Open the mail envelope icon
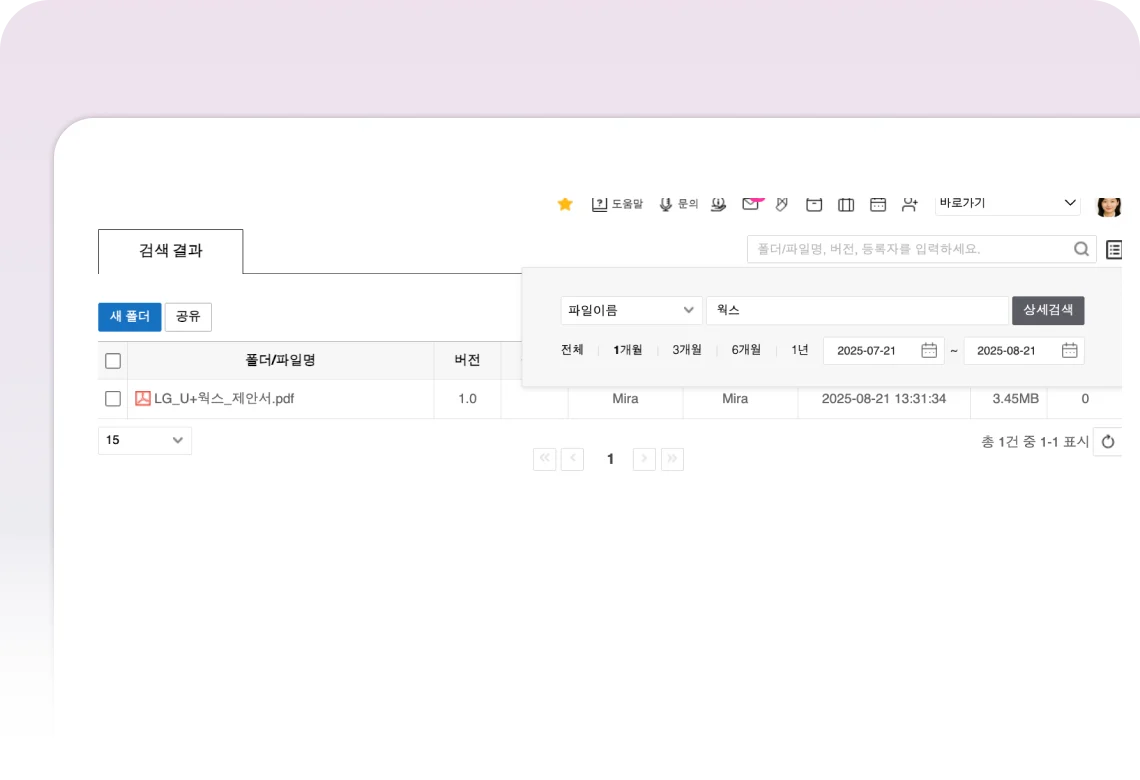 [x=750, y=204]
